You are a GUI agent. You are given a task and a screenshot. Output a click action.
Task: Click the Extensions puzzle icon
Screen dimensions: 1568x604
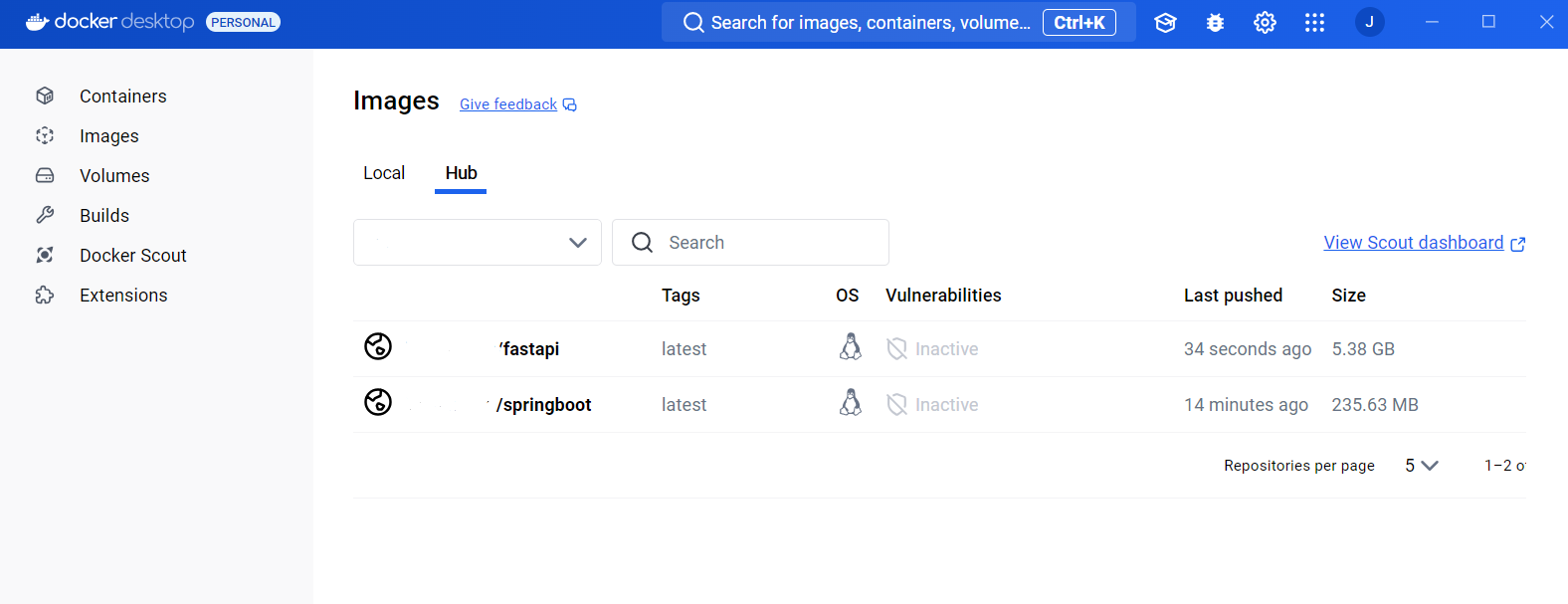point(45,295)
